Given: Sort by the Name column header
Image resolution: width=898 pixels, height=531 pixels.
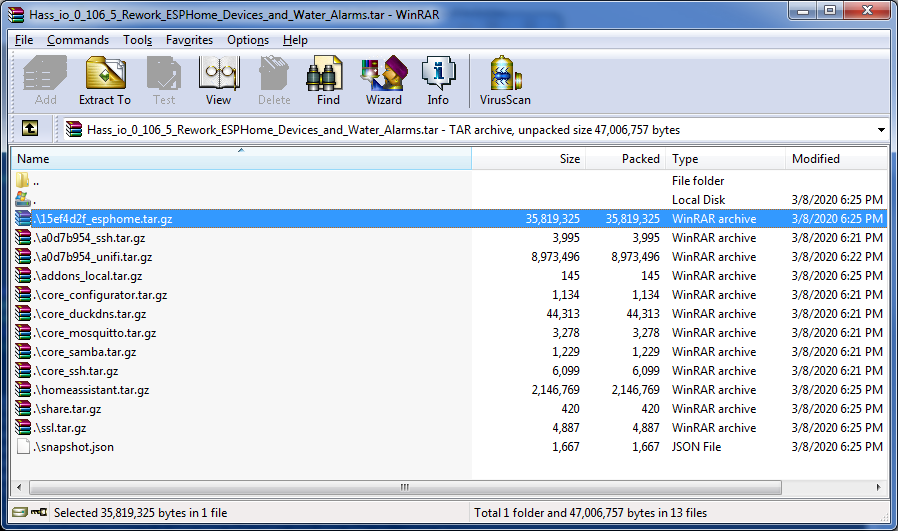Looking at the screenshot, I should (x=241, y=159).
